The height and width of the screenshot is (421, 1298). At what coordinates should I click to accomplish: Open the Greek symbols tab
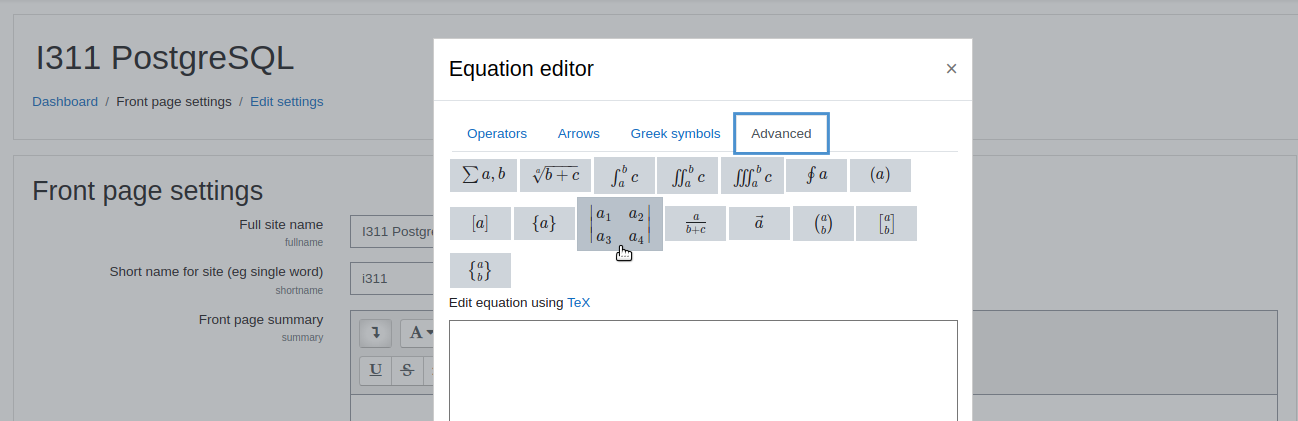point(675,134)
